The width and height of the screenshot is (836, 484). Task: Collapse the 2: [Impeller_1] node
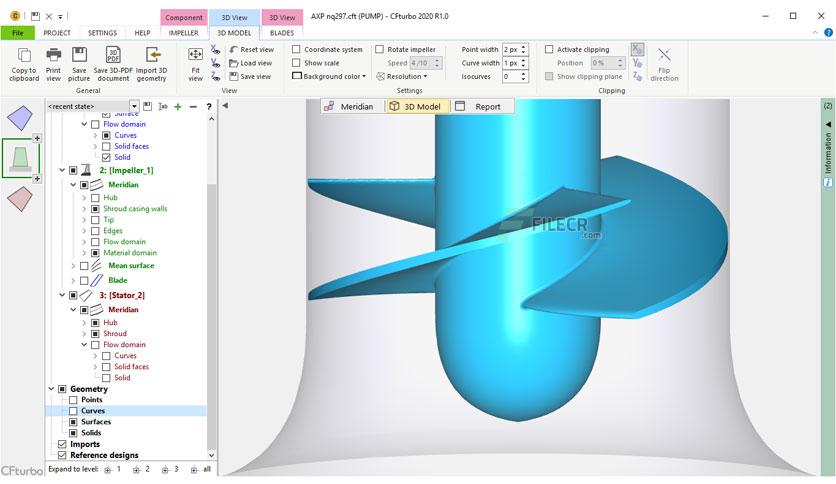pyautogui.click(x=62, y=171)
